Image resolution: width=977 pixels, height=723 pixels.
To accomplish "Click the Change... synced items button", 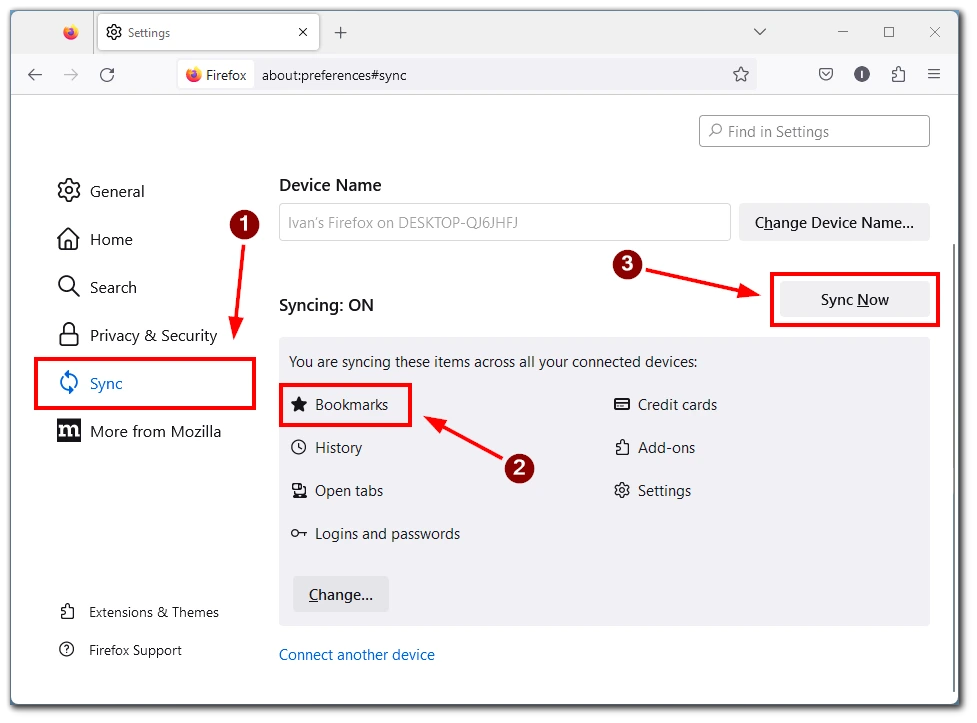I will pos(341,595).
